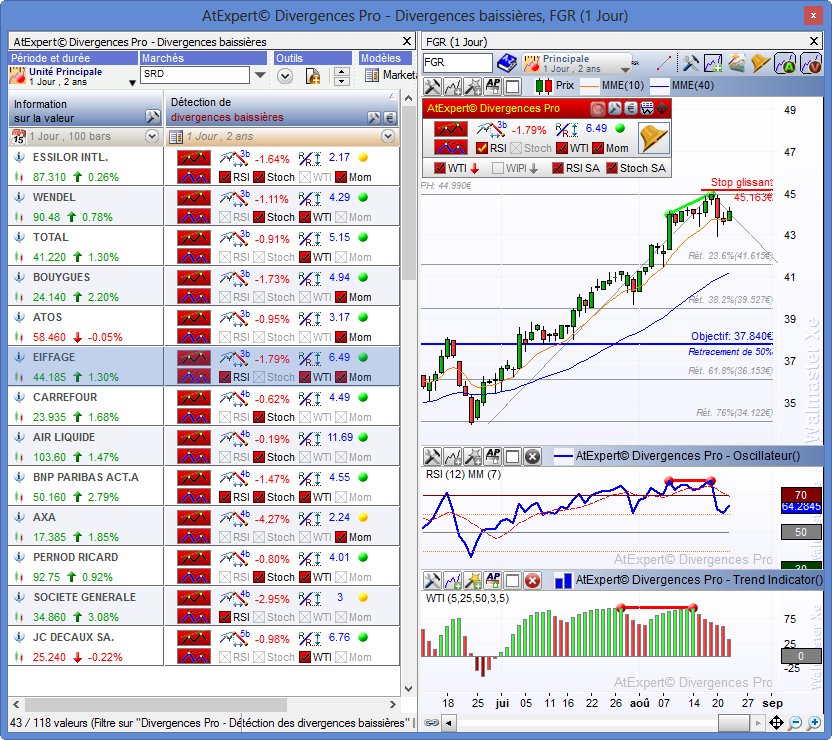Click the blue MME(40) line swatch
Screen dimensions: 832x740
[660, 85]
